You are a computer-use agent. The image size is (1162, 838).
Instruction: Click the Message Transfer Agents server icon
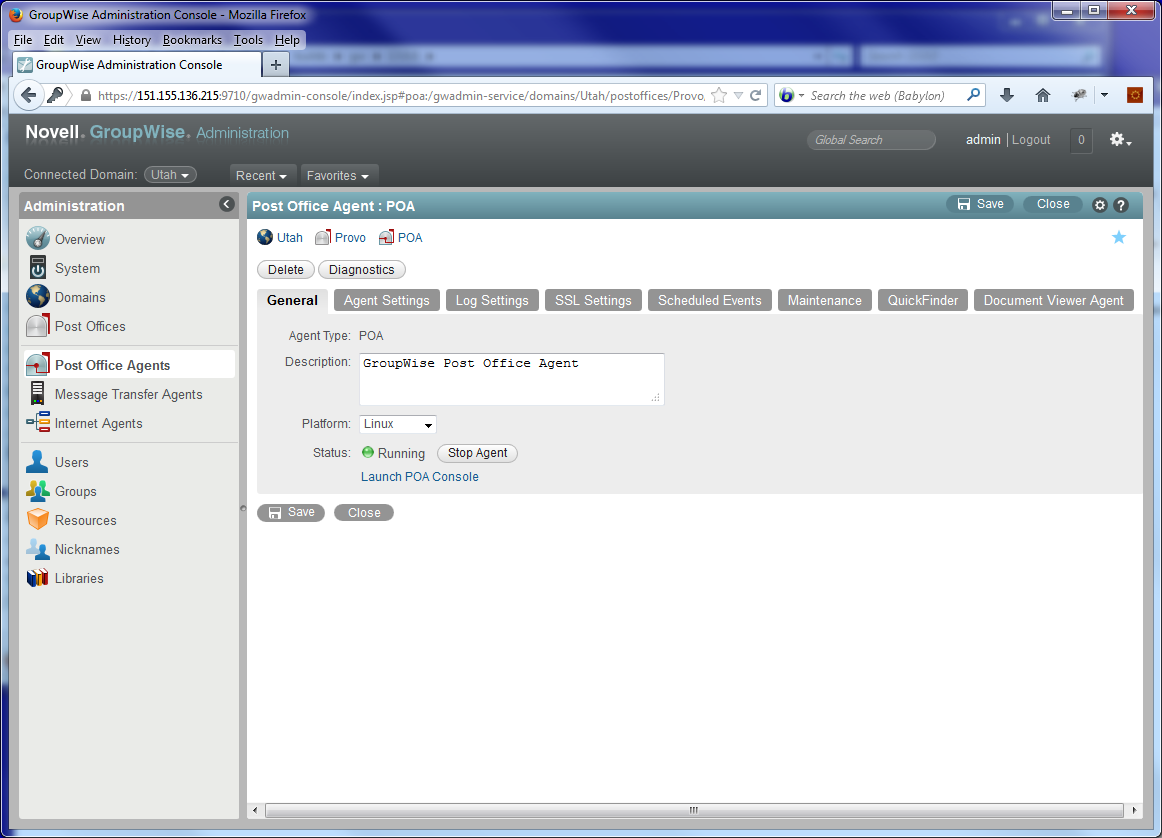38,393
